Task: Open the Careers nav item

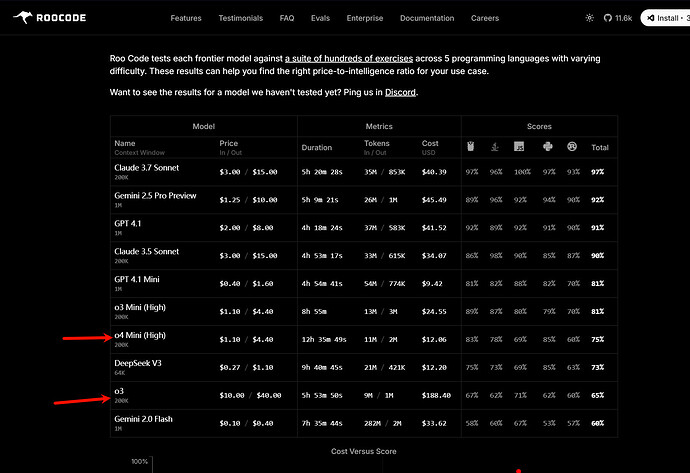Action: 484,18
